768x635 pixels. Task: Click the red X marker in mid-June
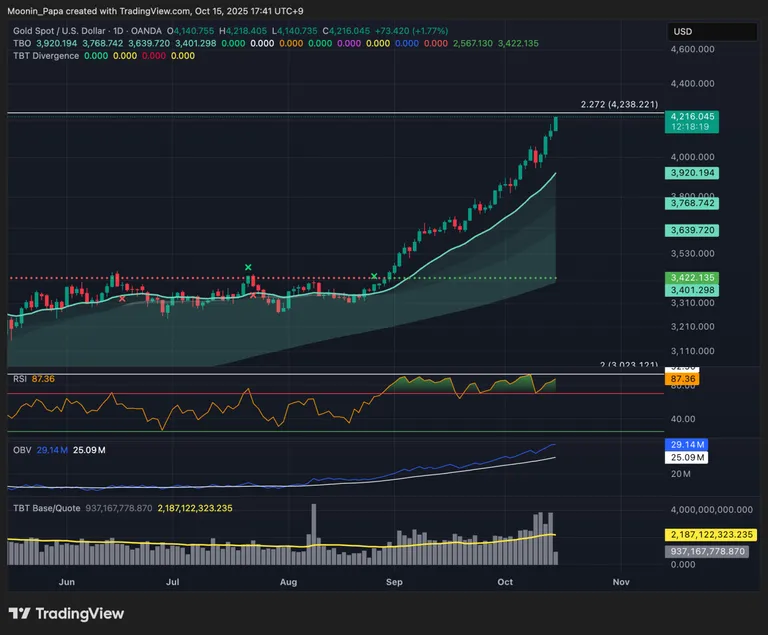pos(122,298)
